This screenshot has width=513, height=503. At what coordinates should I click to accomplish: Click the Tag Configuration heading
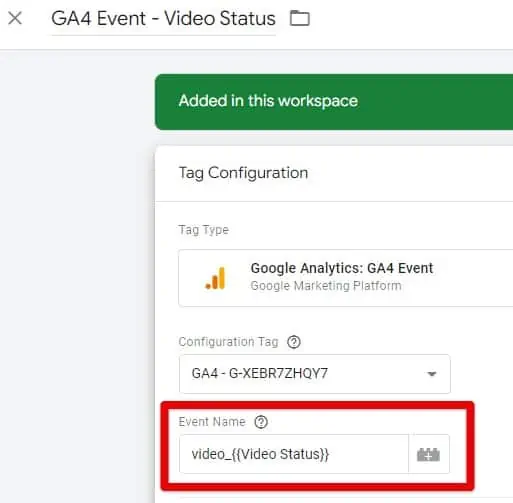click(x=243, y=173)
